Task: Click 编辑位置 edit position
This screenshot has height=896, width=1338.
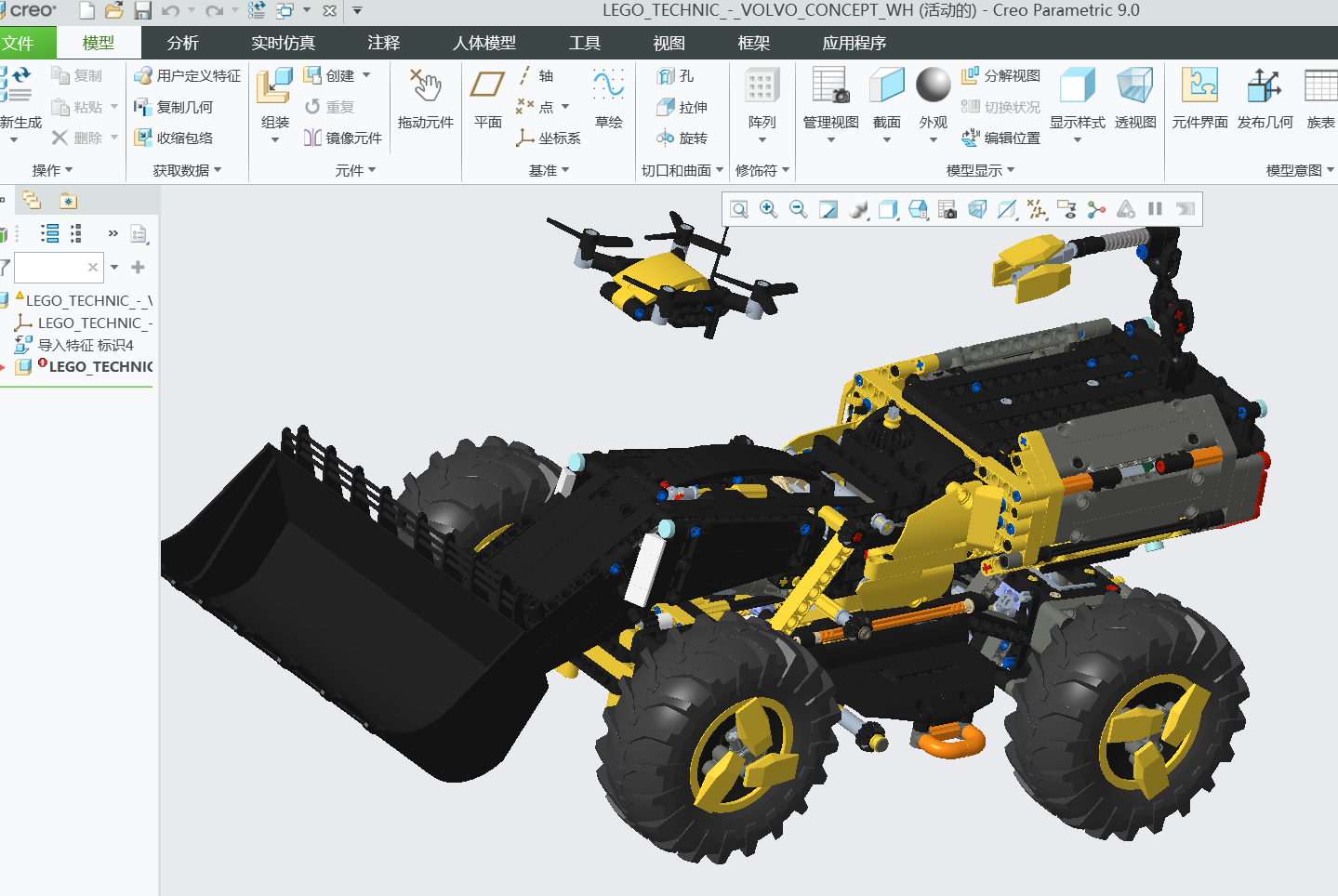Action: pos(1000,138)
